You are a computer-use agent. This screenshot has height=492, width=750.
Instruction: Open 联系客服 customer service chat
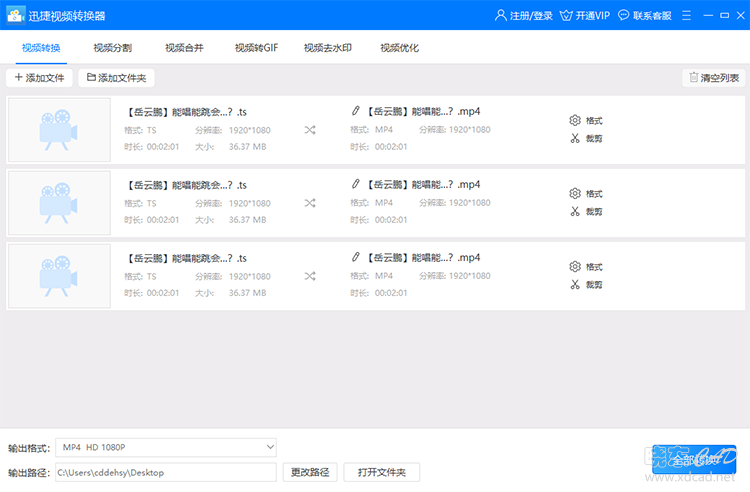pyautogui.click(x=644, y=15)
